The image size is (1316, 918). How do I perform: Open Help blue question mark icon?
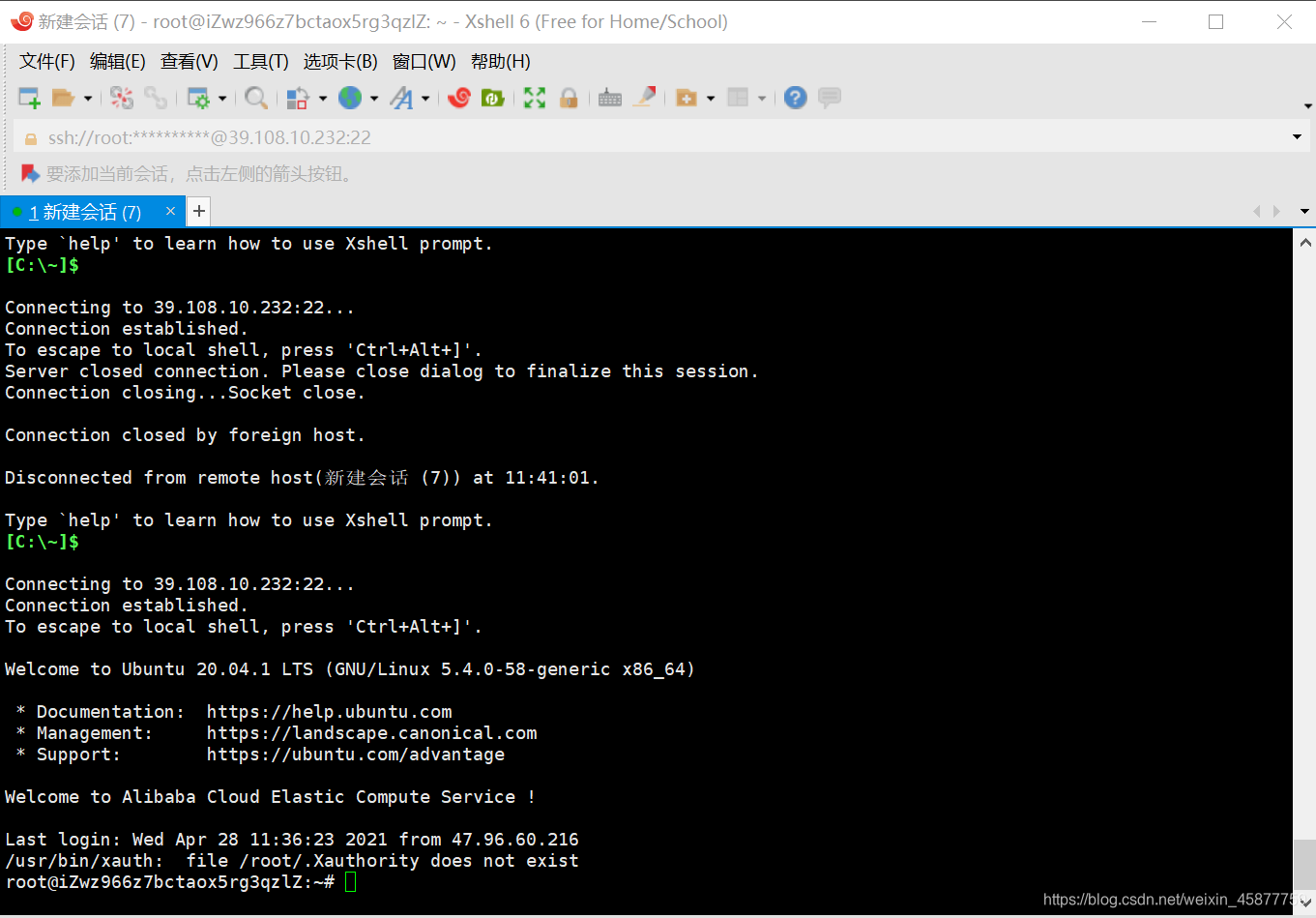click(x=795, y=98)
